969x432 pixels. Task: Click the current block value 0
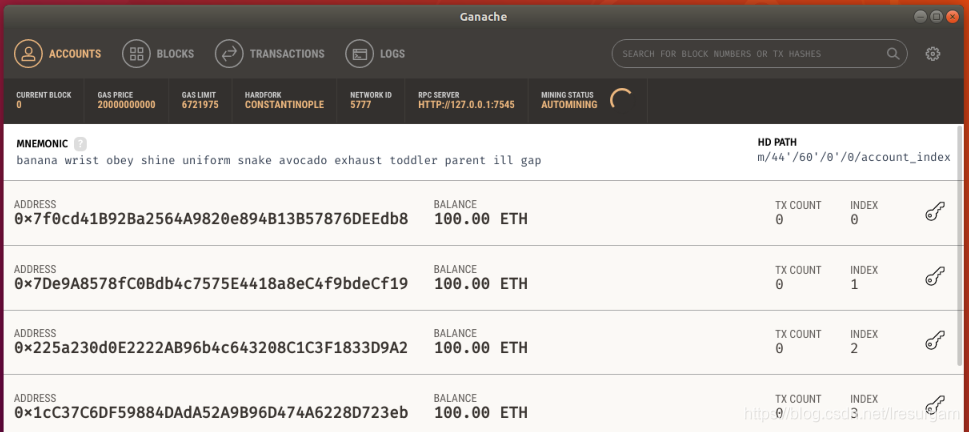coord(19,105)
